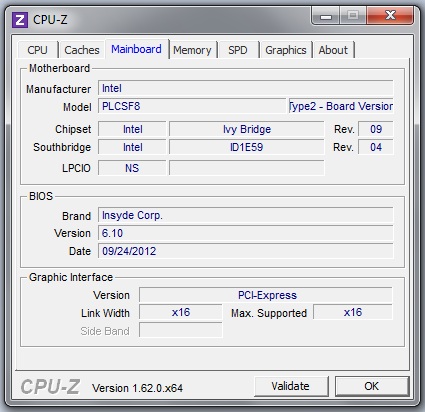Click the CPU-Z purple Z title icon
425x412 pixels.
[x=20, y=20]
